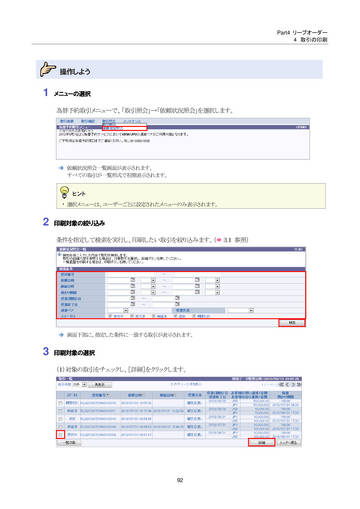
Task: Open the first-row right calendar icon
Action: click(197, 280)
